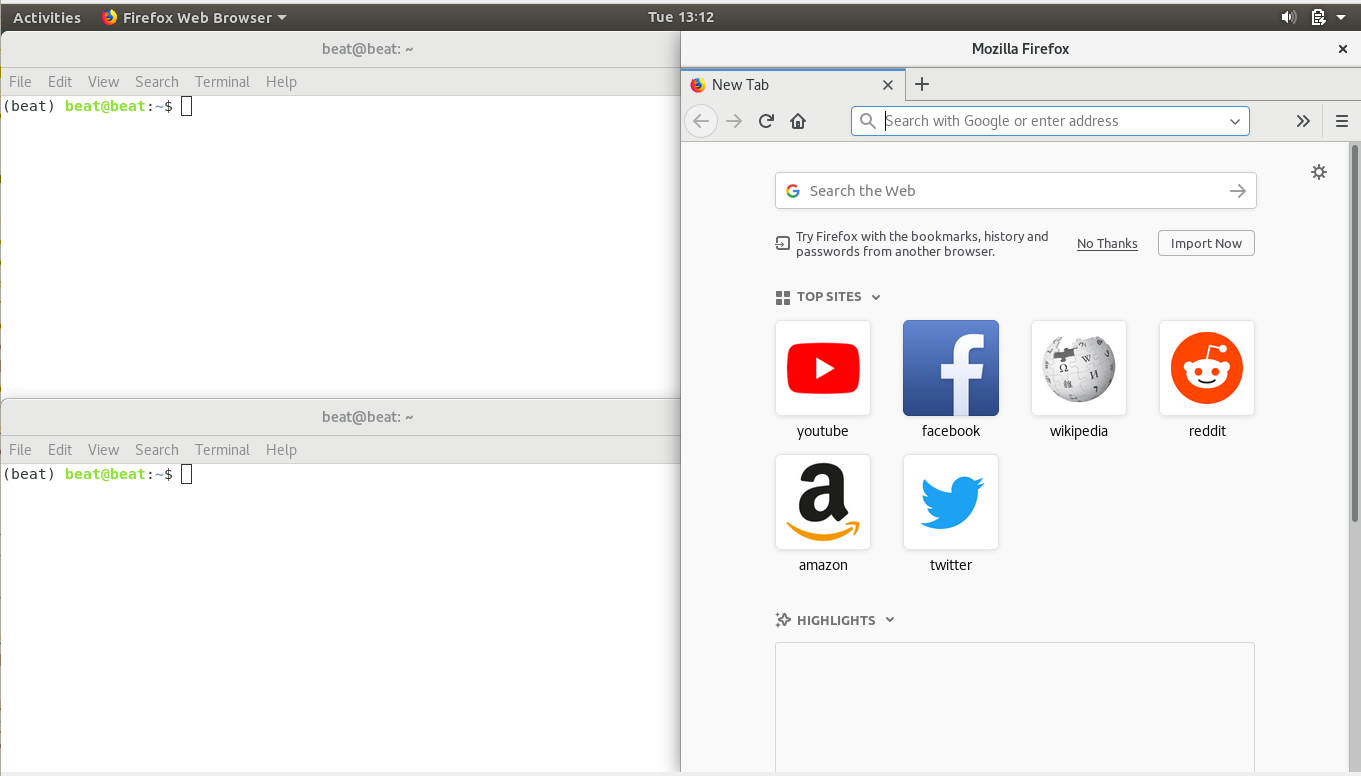
Task: Open the Wikipedia top site tile
Action: pos(1078,368)
